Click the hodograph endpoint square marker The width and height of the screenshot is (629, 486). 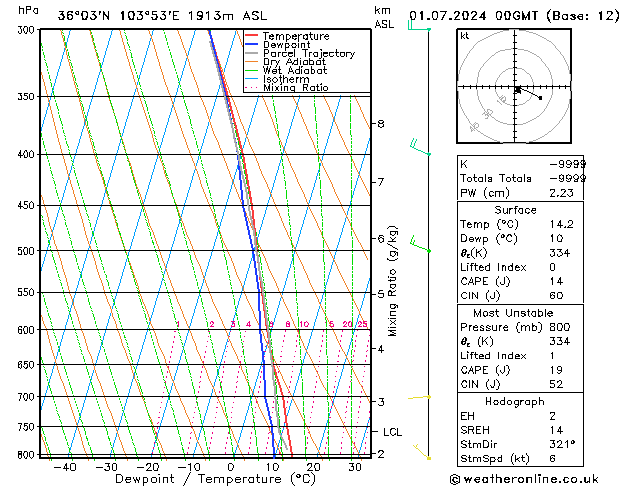540,98
